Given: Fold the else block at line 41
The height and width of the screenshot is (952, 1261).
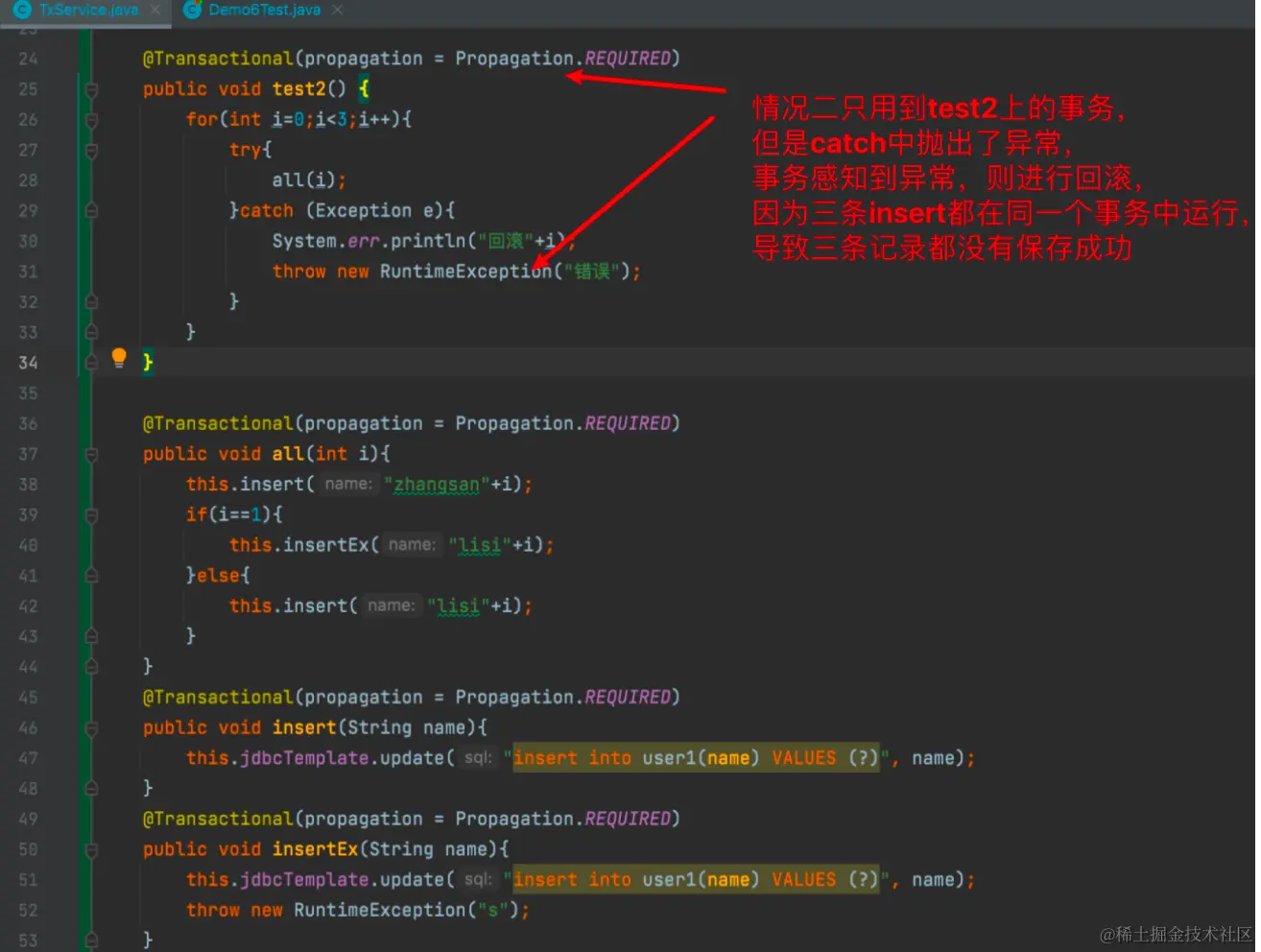Looking at the screenshot, I should click(x=91, y=576).
